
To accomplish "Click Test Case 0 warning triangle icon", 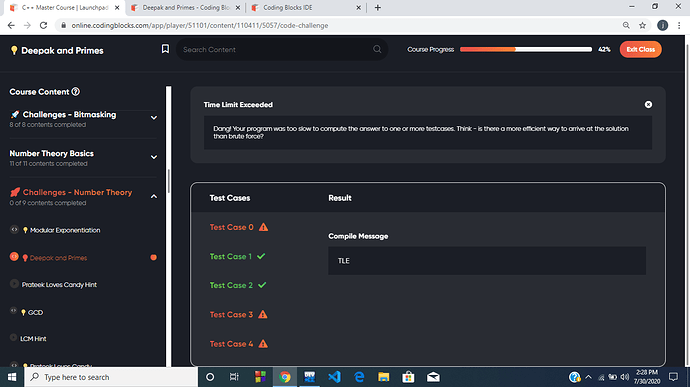I will point(263,227).
